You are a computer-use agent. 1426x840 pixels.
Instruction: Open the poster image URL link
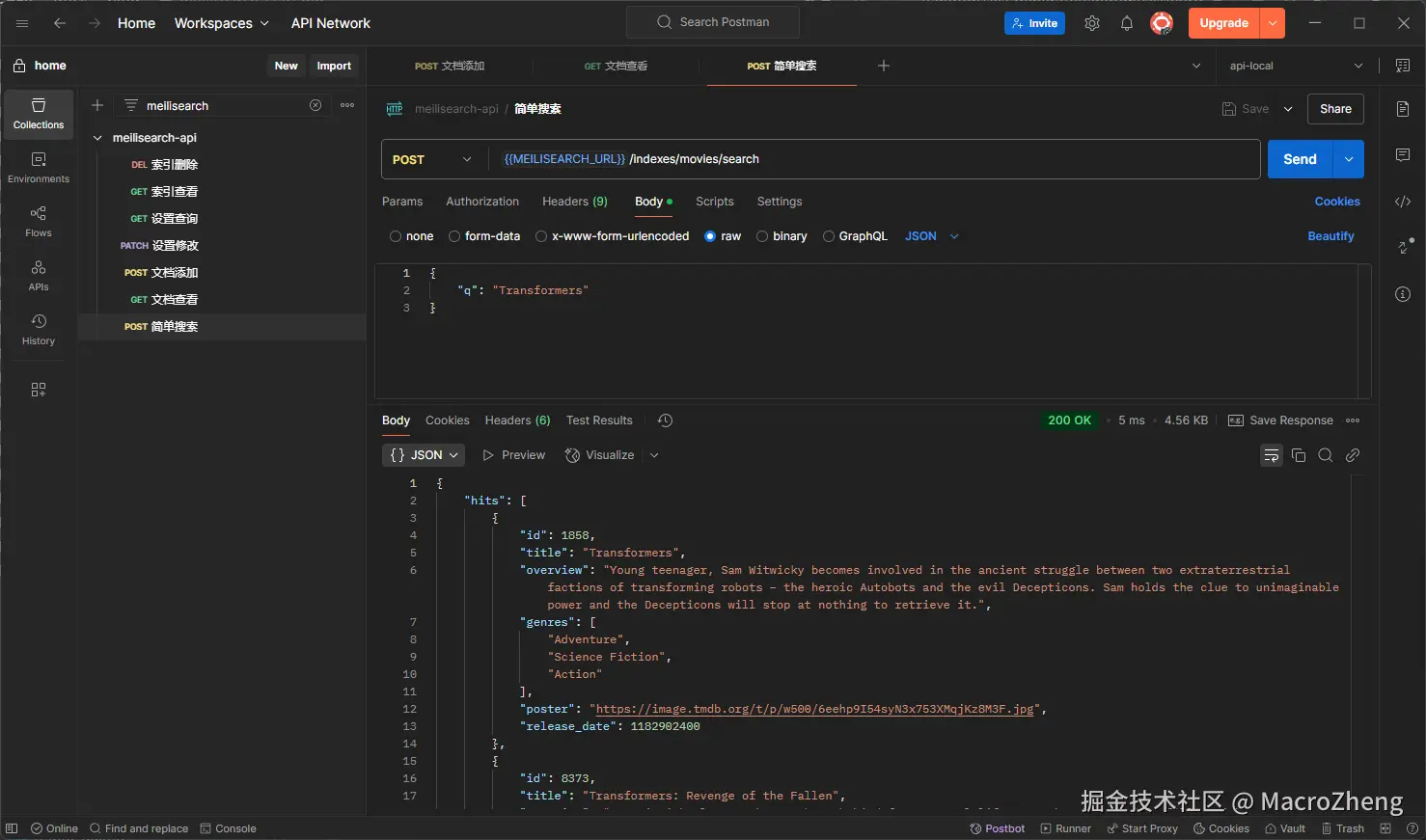pos(815,709)
